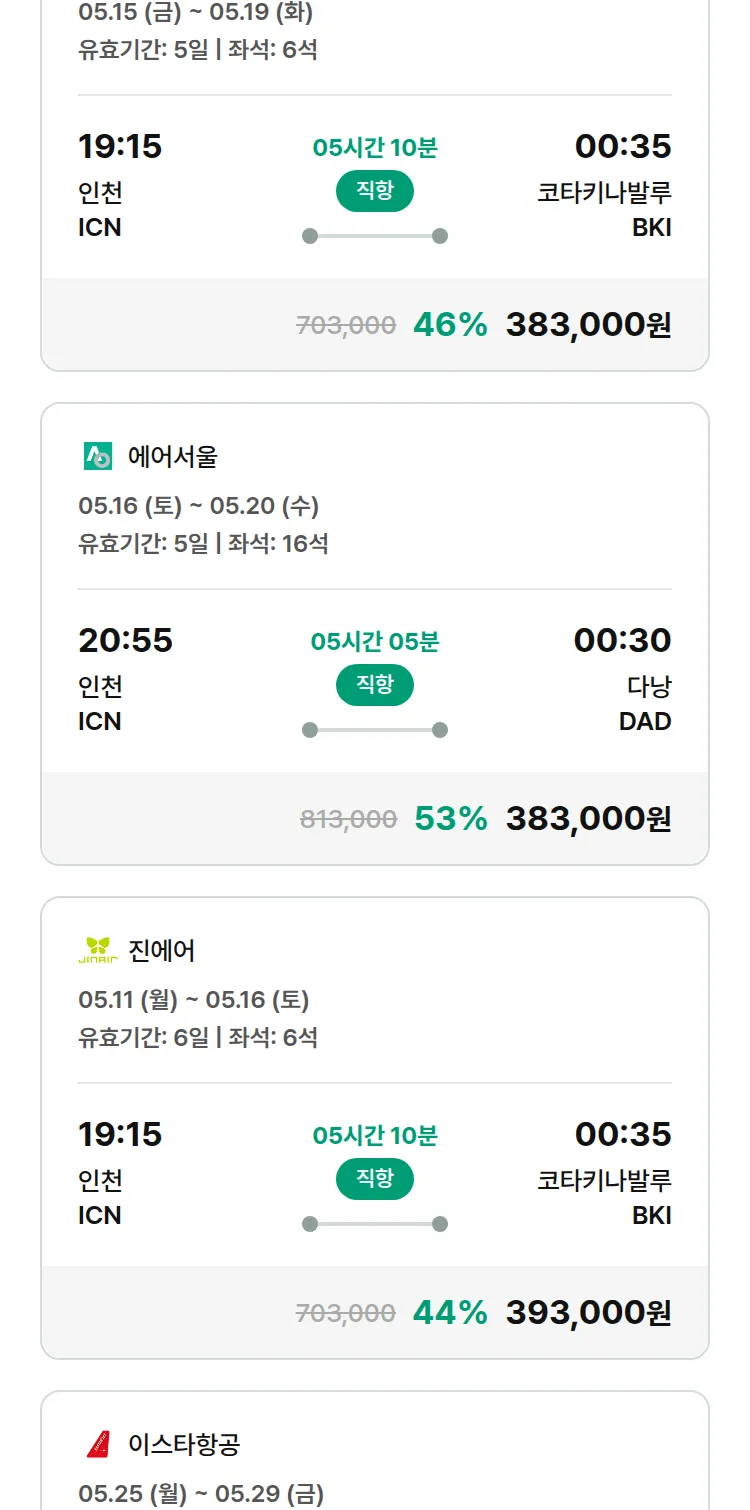750x1510 pixels.
Task: Click the 44% discount label
Action: [450, 1313]
